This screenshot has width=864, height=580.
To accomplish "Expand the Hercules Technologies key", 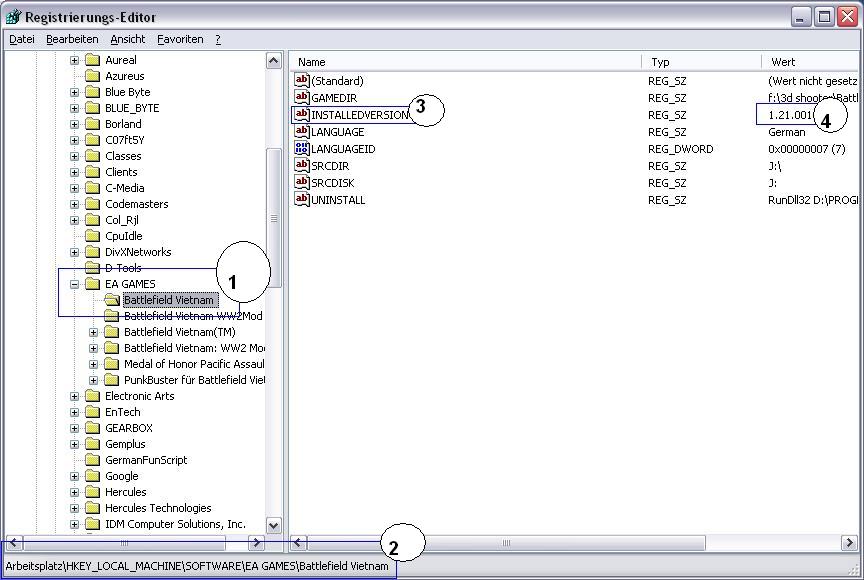I will click(x=74, y=508).
